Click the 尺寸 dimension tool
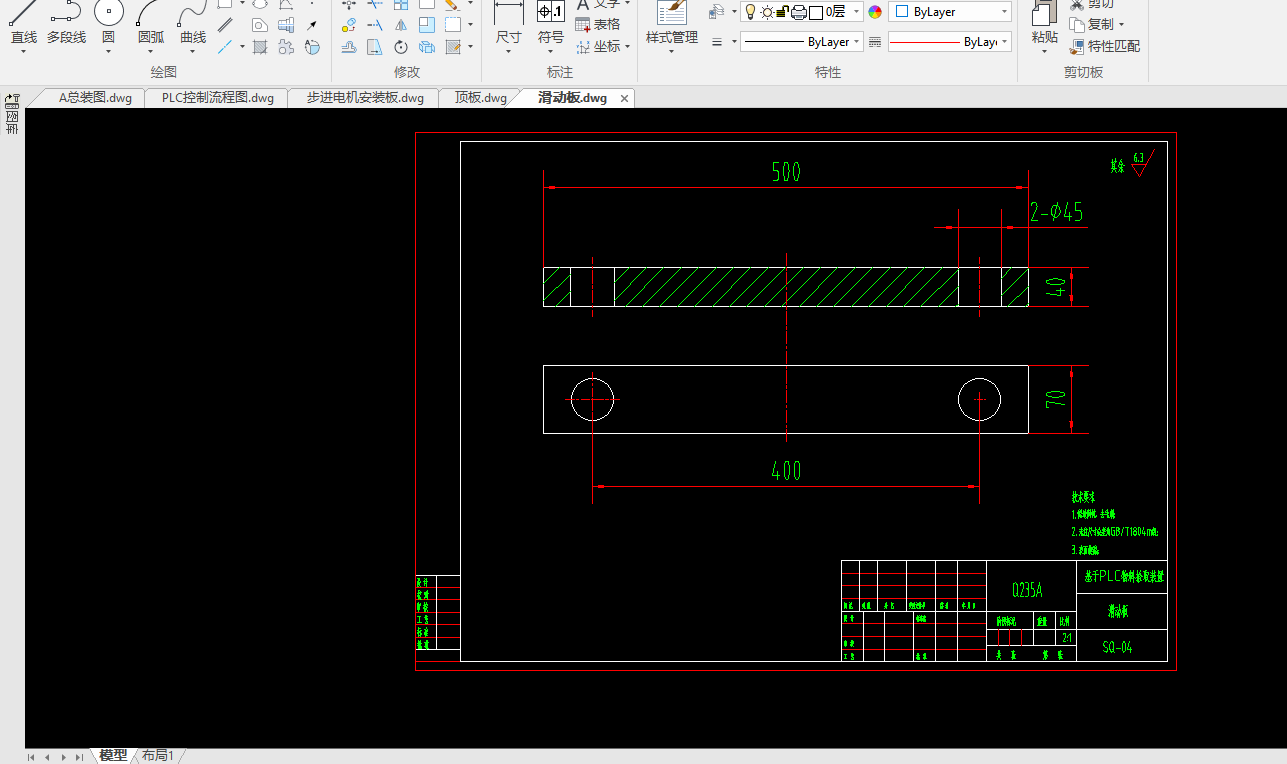The image size is (1287, 764). (509, 22)
